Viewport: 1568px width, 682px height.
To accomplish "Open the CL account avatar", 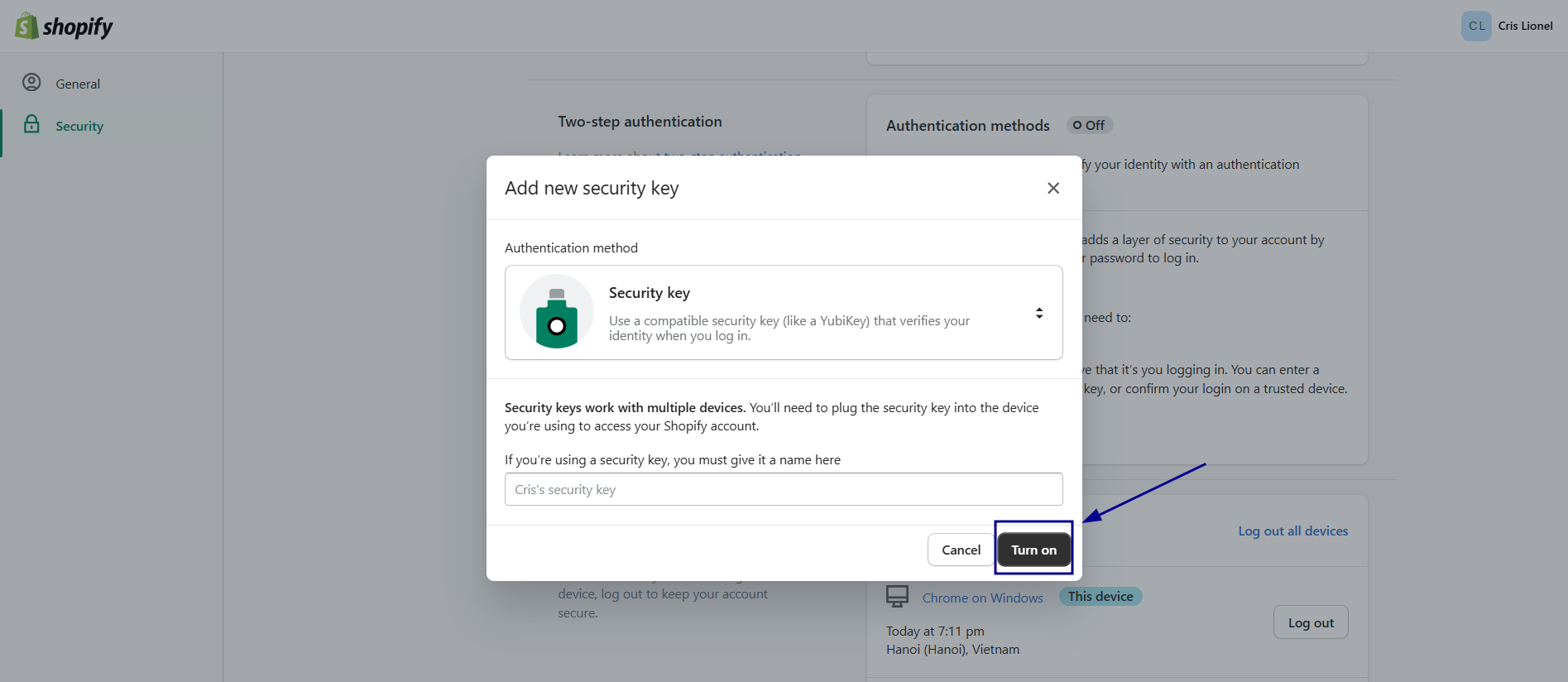I will coord(1476,26).
